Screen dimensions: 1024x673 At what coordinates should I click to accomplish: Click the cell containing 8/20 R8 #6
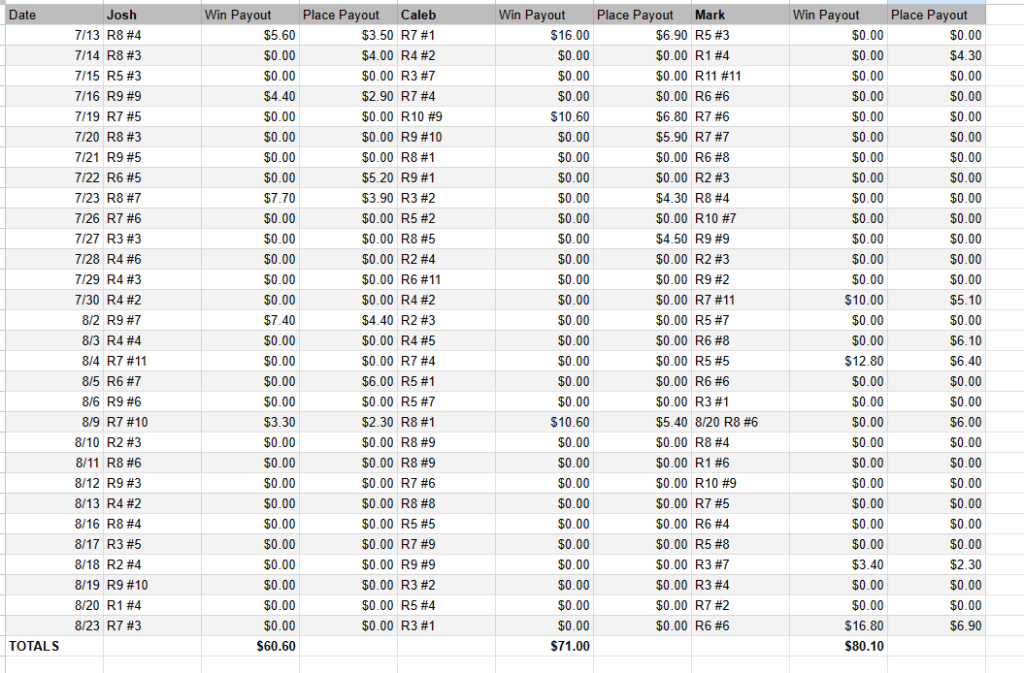coord(739,422)
